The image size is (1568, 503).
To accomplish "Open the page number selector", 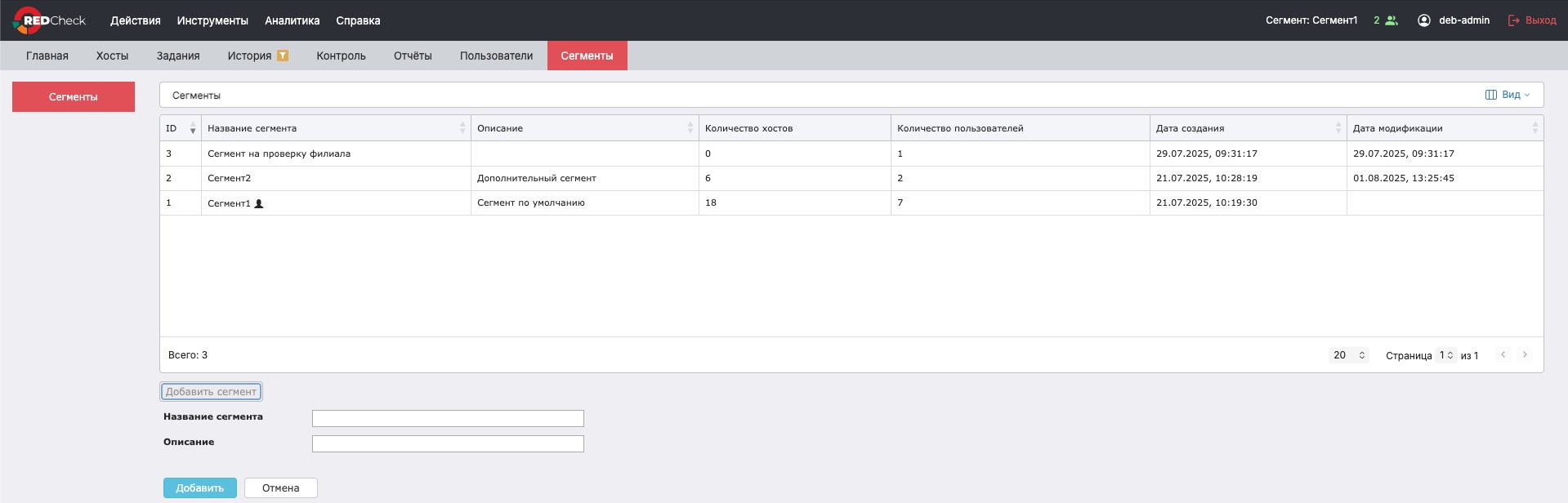I will (1446, 355).
